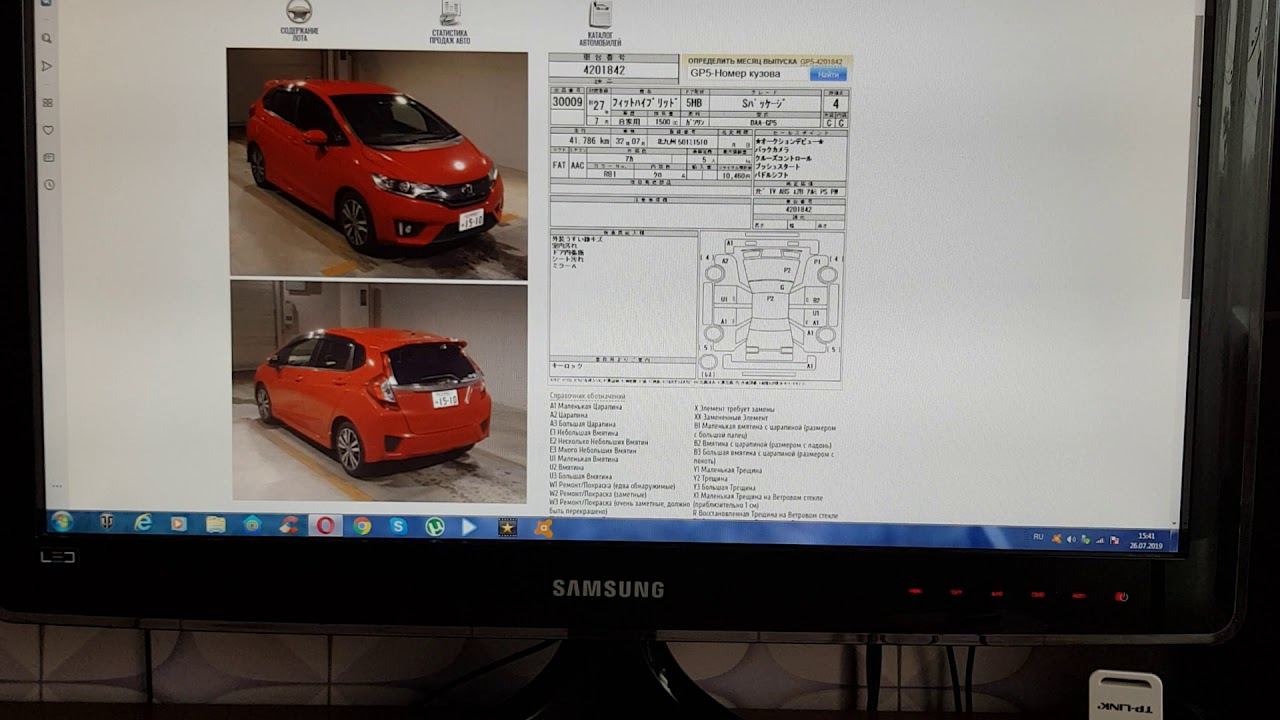Click the 'U1 Маленькая Вмятина' legend entry
The width and height of the screenshot is (1280, 720).
point(584,459)
